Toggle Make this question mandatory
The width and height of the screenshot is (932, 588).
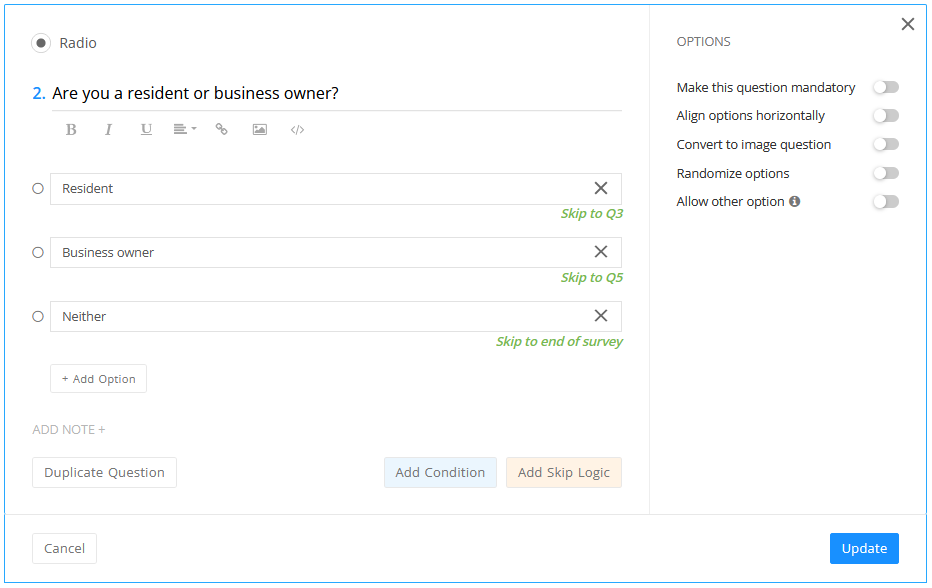point(886,87)
